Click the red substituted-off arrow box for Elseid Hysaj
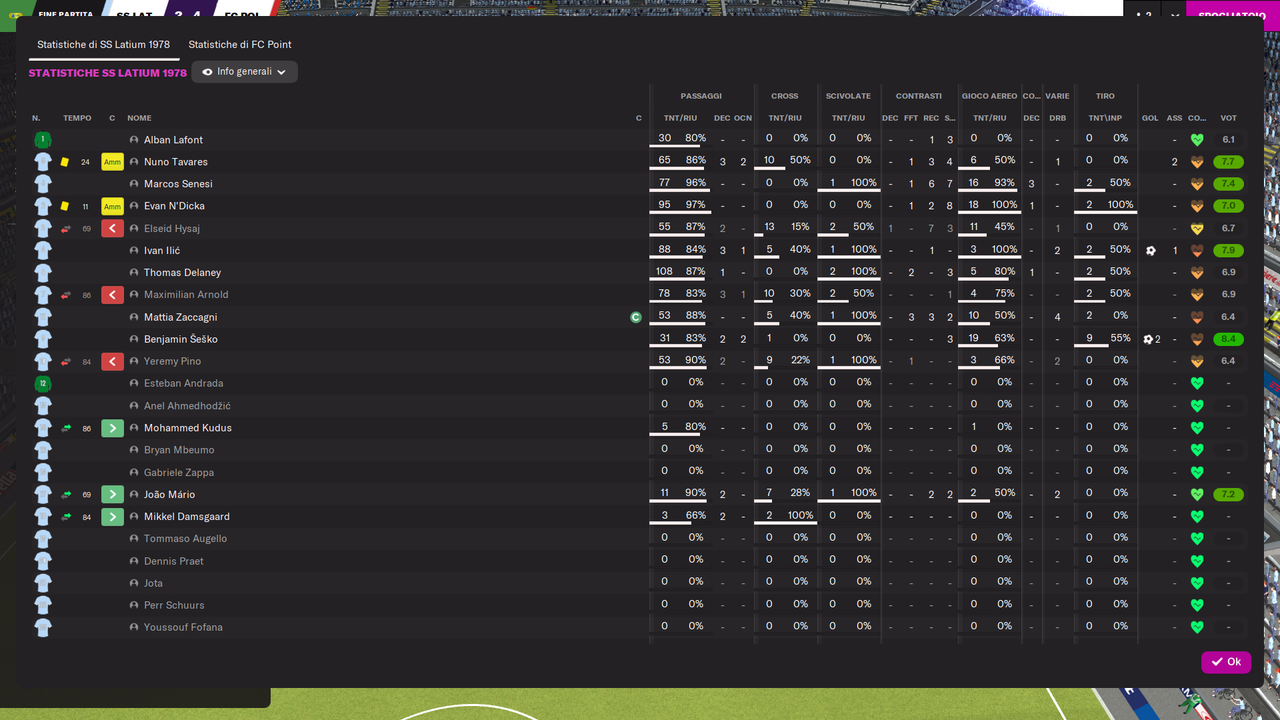Viewport: 1280px width, 720px height. pyautogui.click(x=112, y=228)
